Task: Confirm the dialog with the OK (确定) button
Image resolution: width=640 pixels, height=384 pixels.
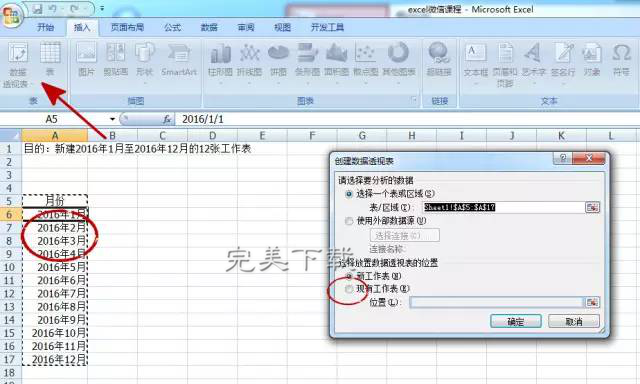Action: 516,322
